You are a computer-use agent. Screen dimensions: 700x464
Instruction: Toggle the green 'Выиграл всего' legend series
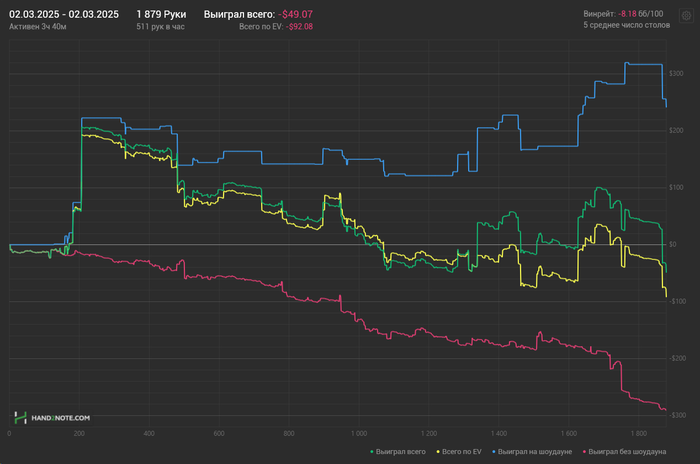[398, 451]
